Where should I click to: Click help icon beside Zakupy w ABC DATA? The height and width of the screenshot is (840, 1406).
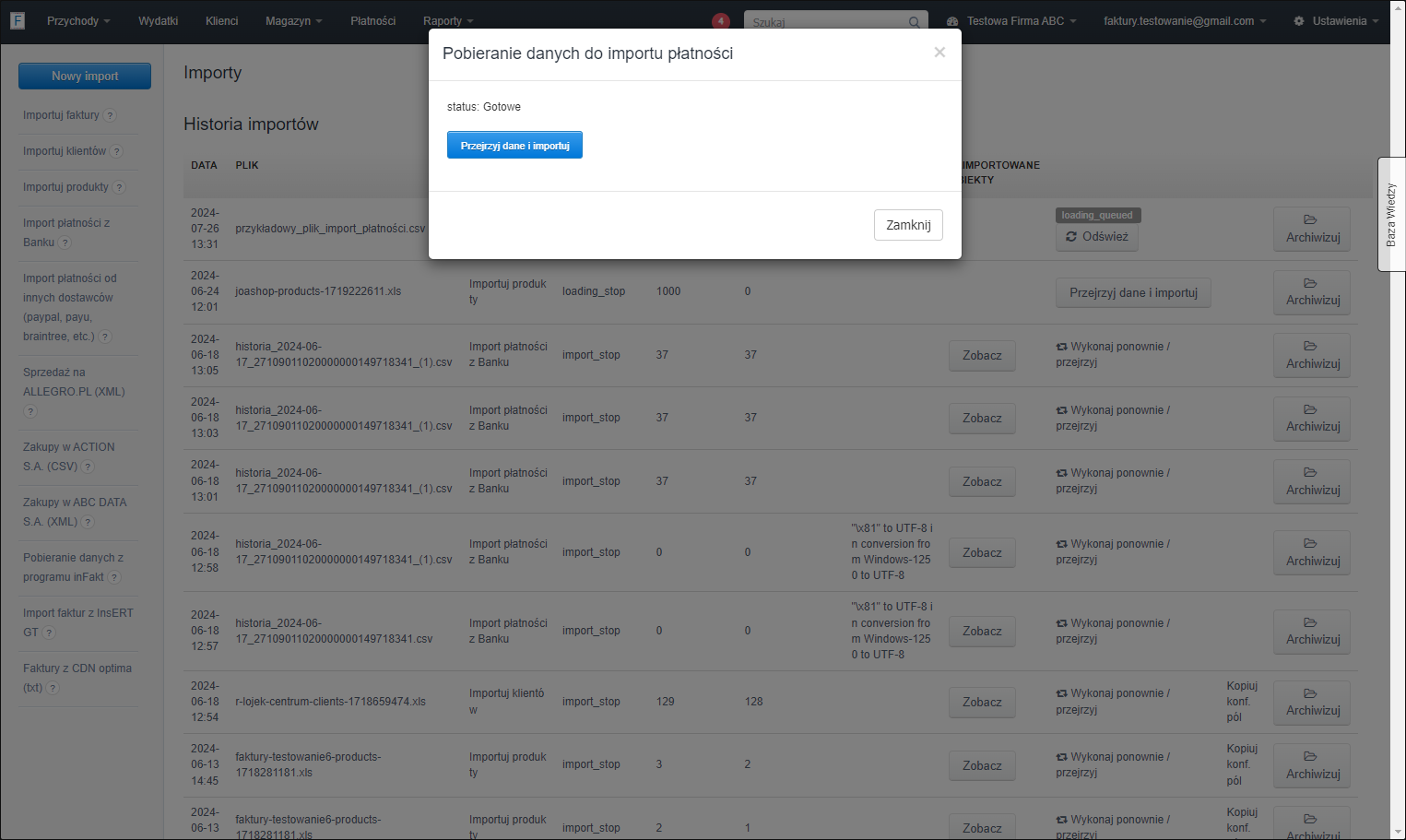(88, 522)
